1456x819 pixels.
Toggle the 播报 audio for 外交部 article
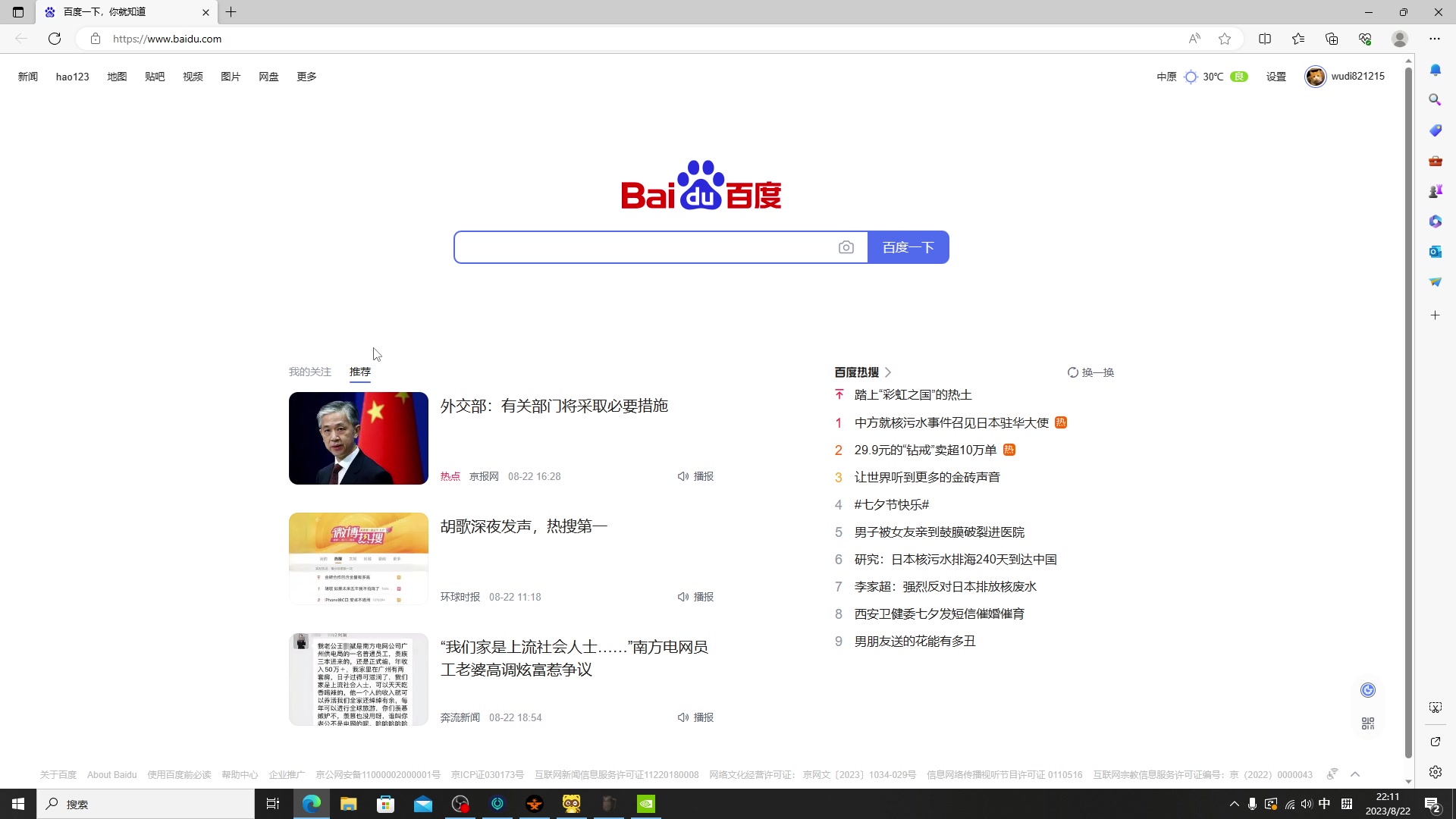pyautogui.click(x=695, y=476)
